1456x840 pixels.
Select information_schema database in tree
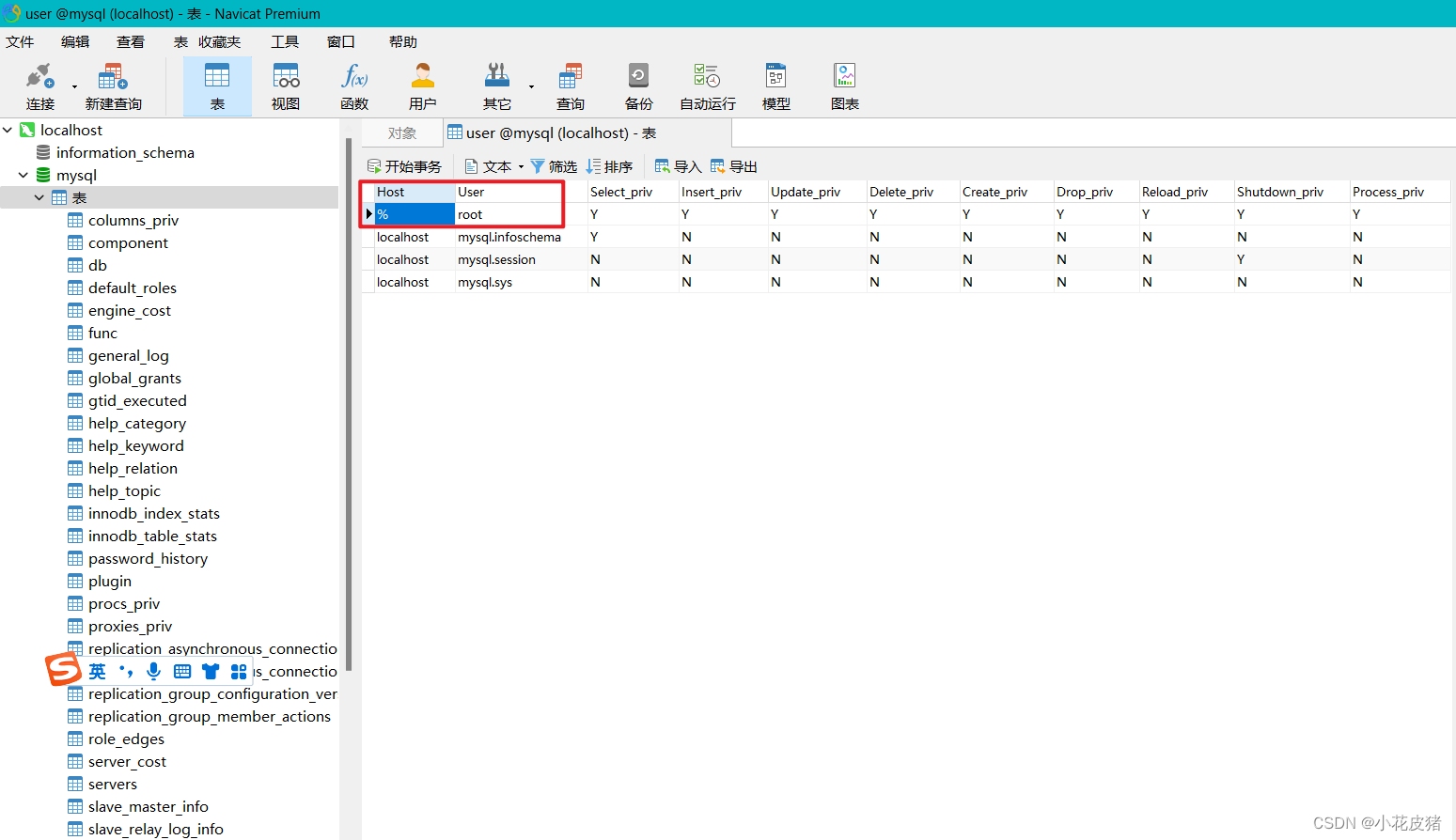[125, 152]
